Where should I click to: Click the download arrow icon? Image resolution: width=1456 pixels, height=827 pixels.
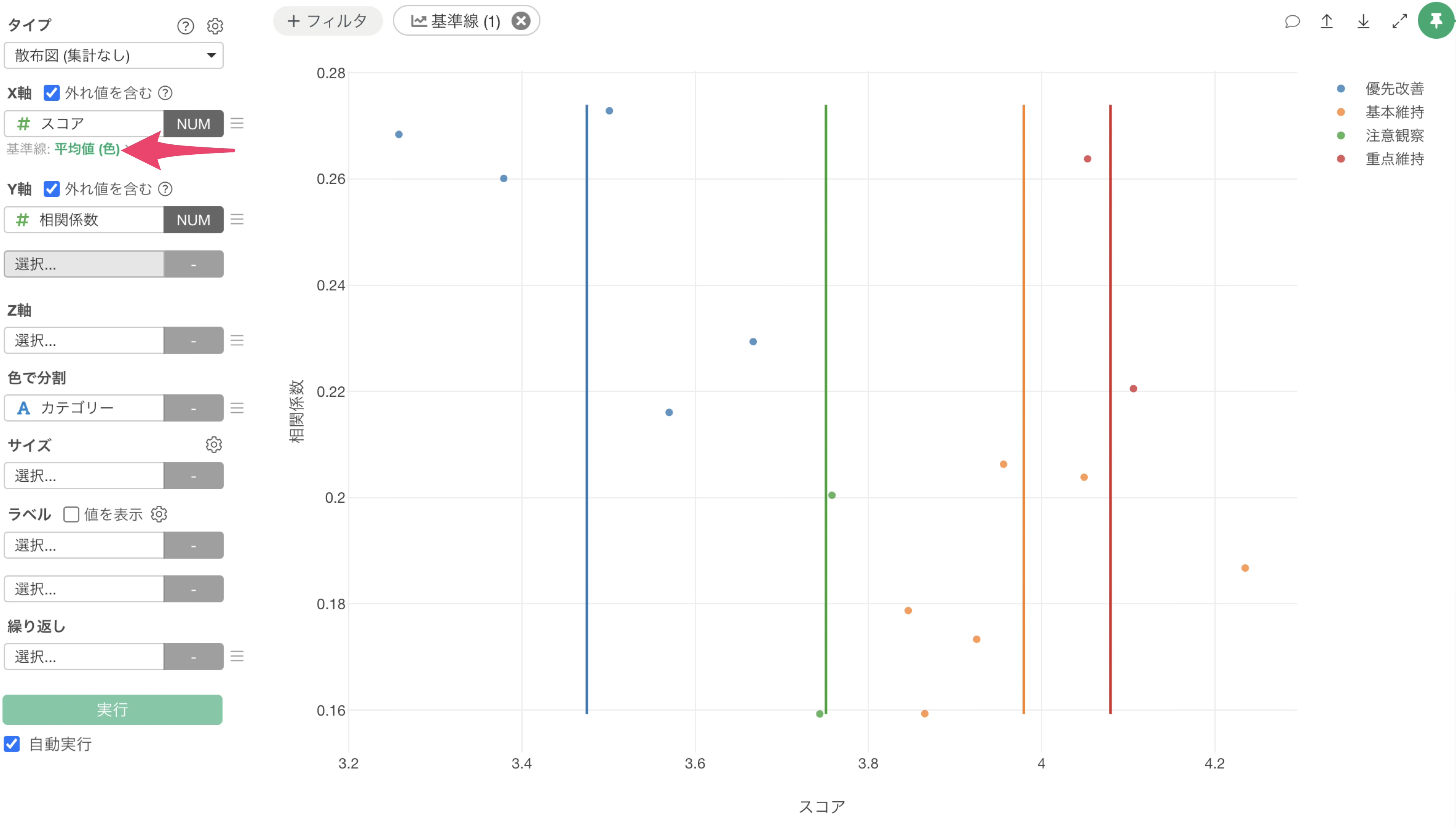(x=1363, y=21)
